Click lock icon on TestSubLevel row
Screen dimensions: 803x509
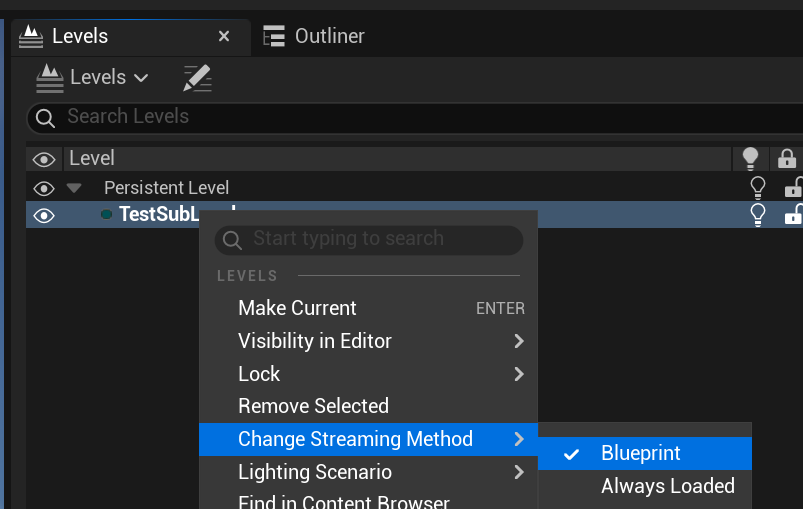[793, 215]
